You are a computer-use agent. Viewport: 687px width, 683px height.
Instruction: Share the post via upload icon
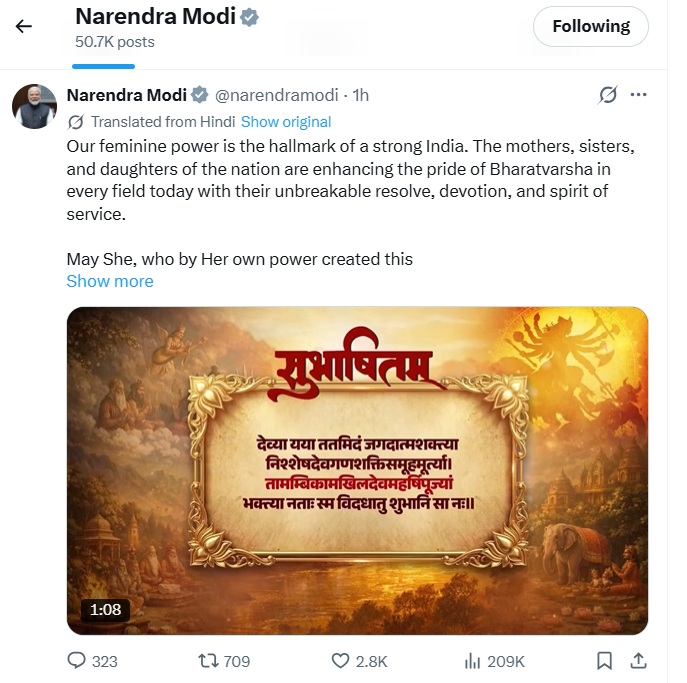tap(637, 661)
